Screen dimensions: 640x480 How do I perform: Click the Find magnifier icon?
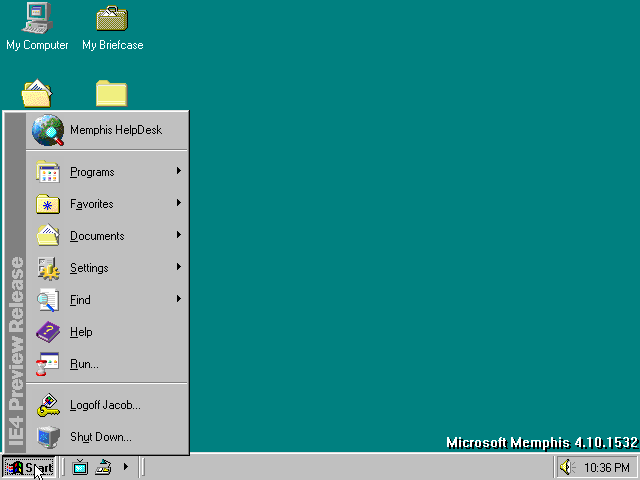(47, 300)
